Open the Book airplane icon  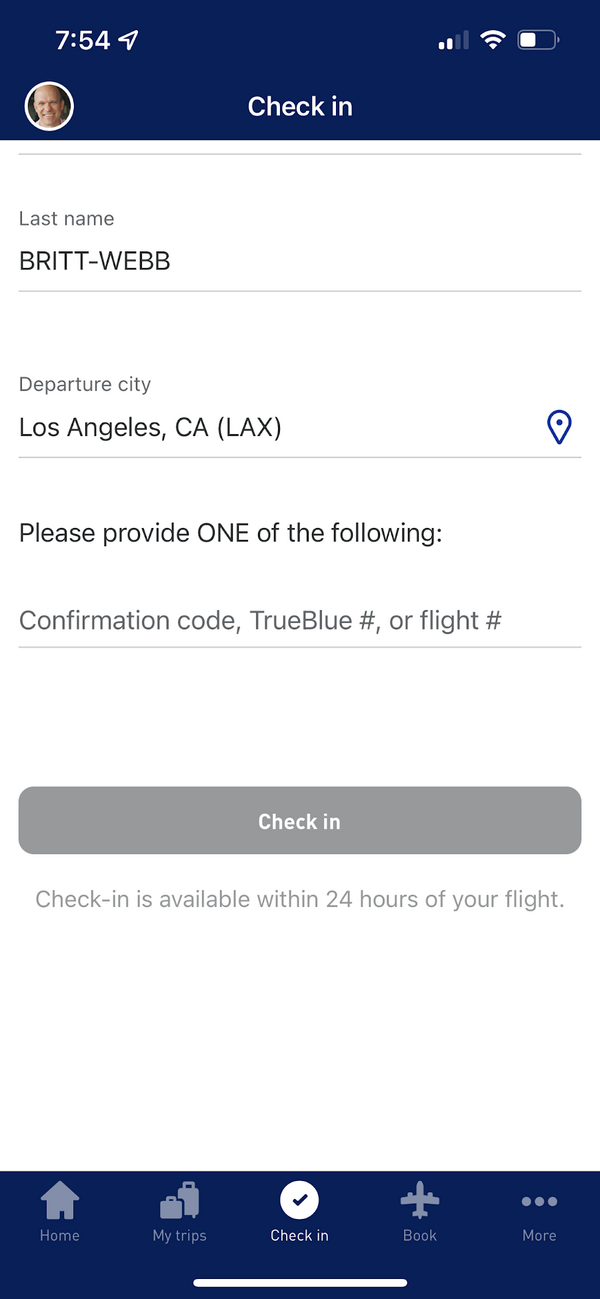click(420, 1200)
